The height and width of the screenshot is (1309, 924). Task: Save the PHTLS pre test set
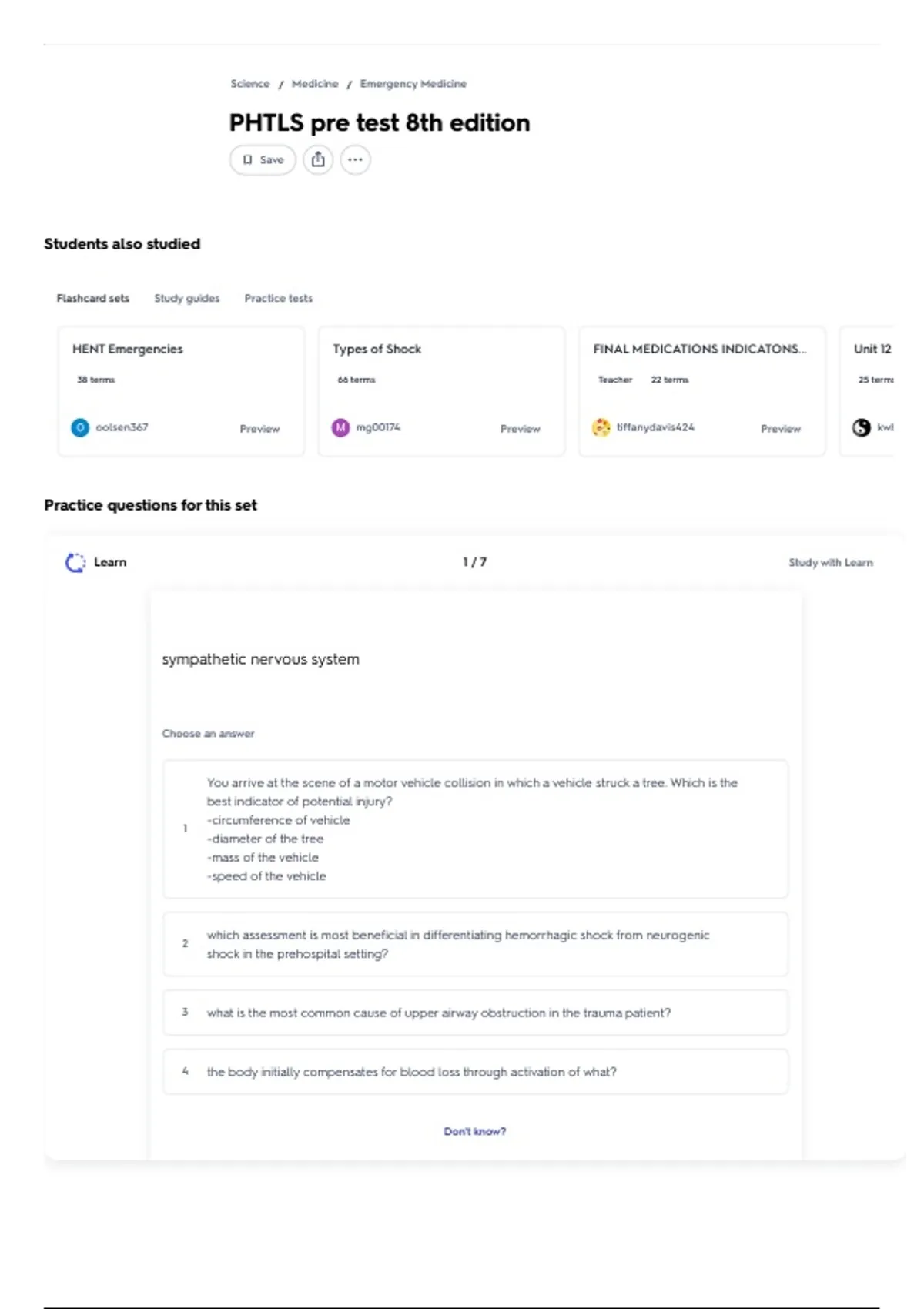click(x=263, y=160)
